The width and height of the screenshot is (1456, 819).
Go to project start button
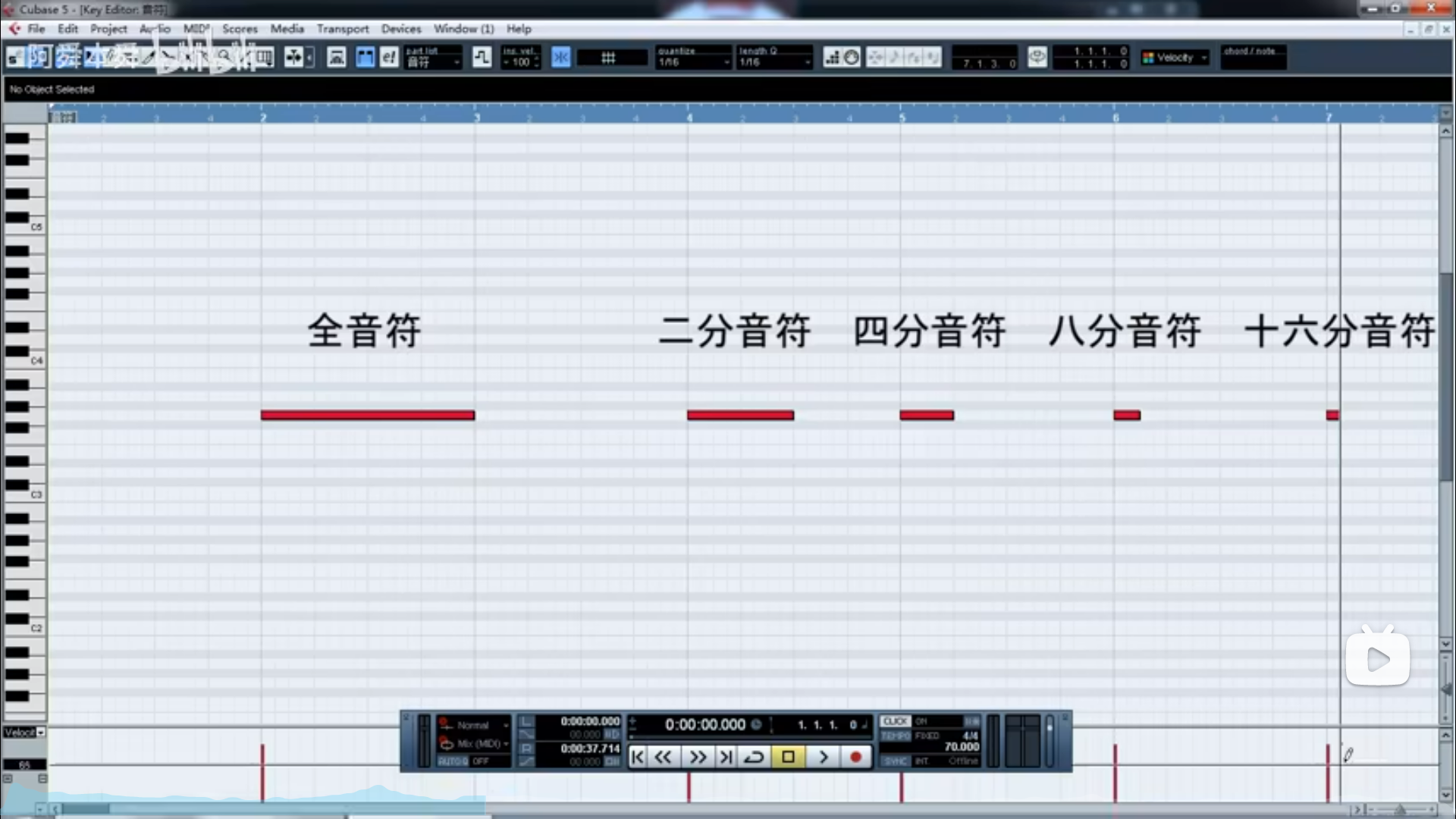click(637, 757)
